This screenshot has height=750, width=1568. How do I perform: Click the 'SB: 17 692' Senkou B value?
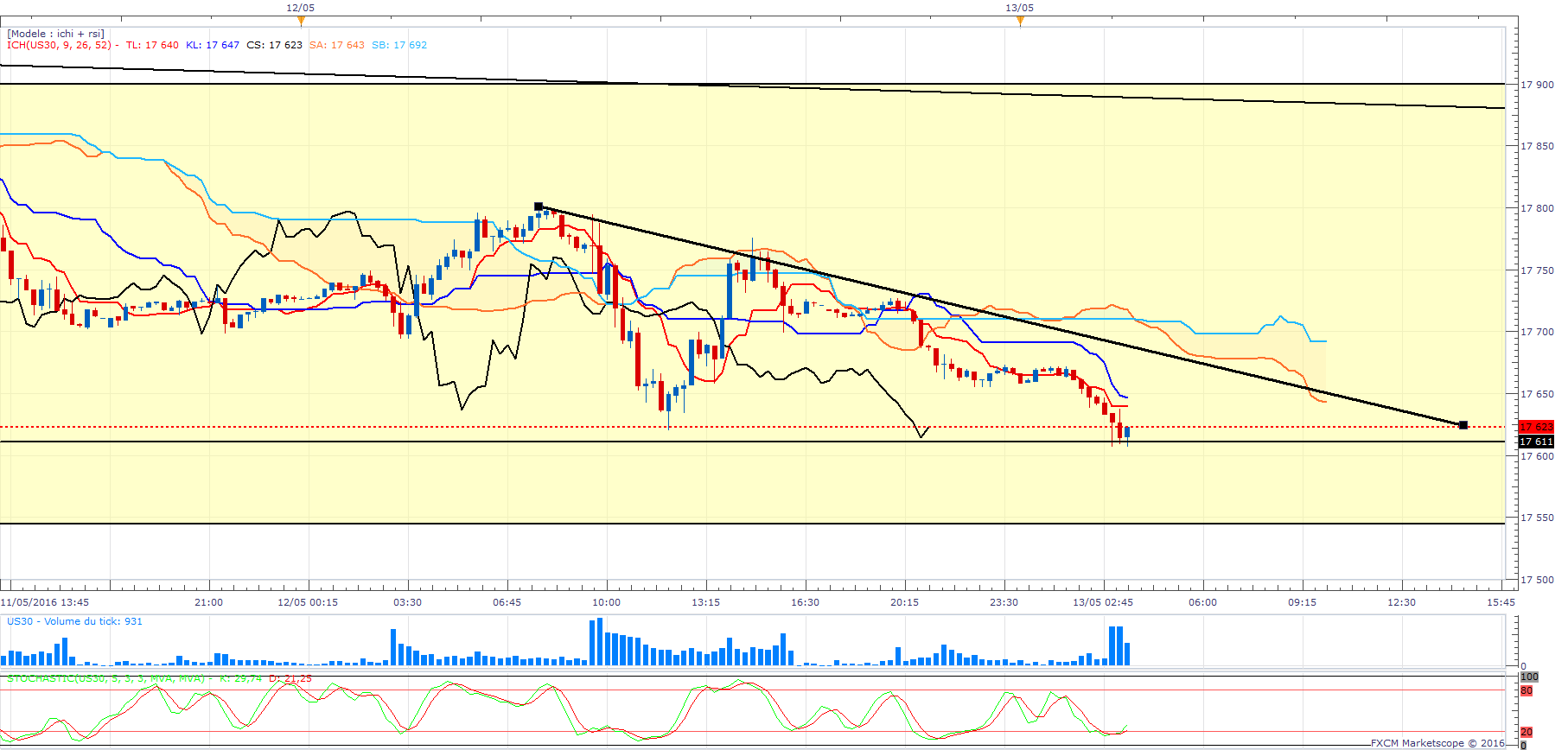399,45
